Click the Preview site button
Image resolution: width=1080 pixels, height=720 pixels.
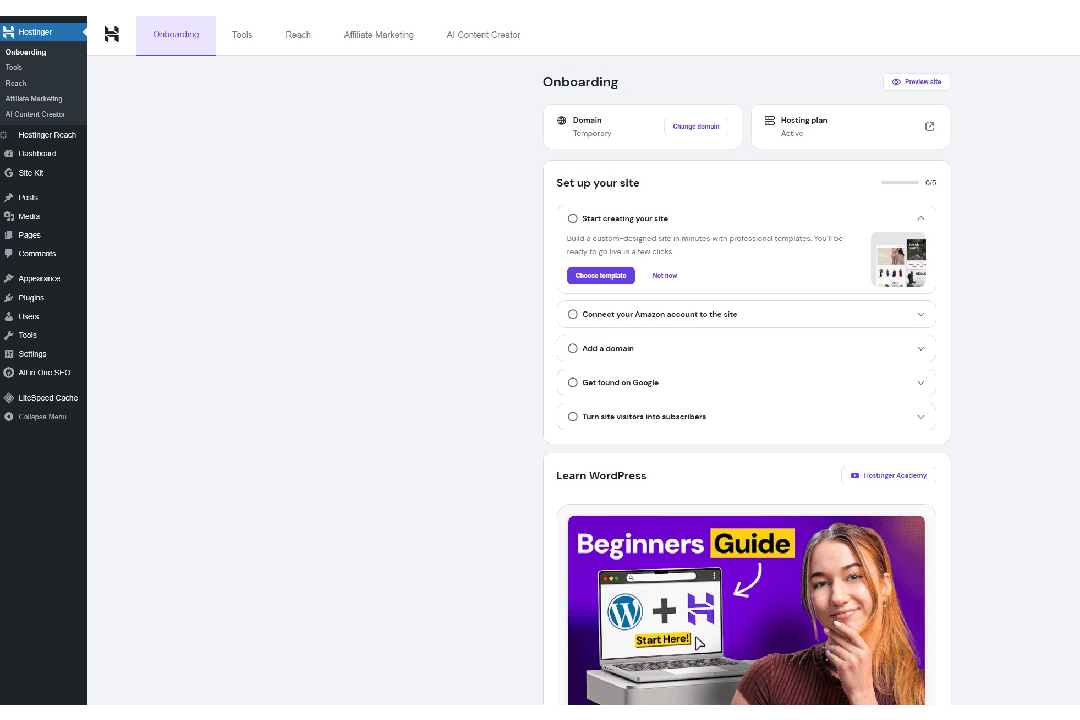pos(917,81)
